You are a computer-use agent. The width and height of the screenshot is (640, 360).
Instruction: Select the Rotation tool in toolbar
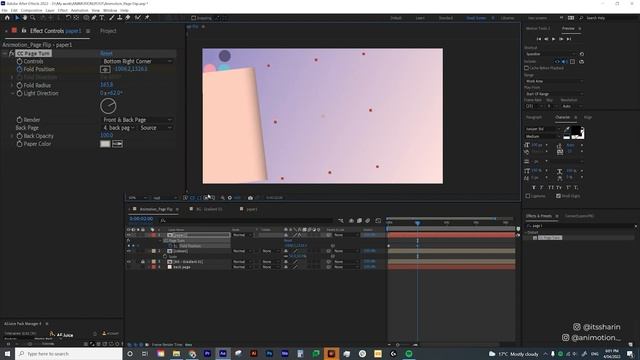(x=68, y=18)
